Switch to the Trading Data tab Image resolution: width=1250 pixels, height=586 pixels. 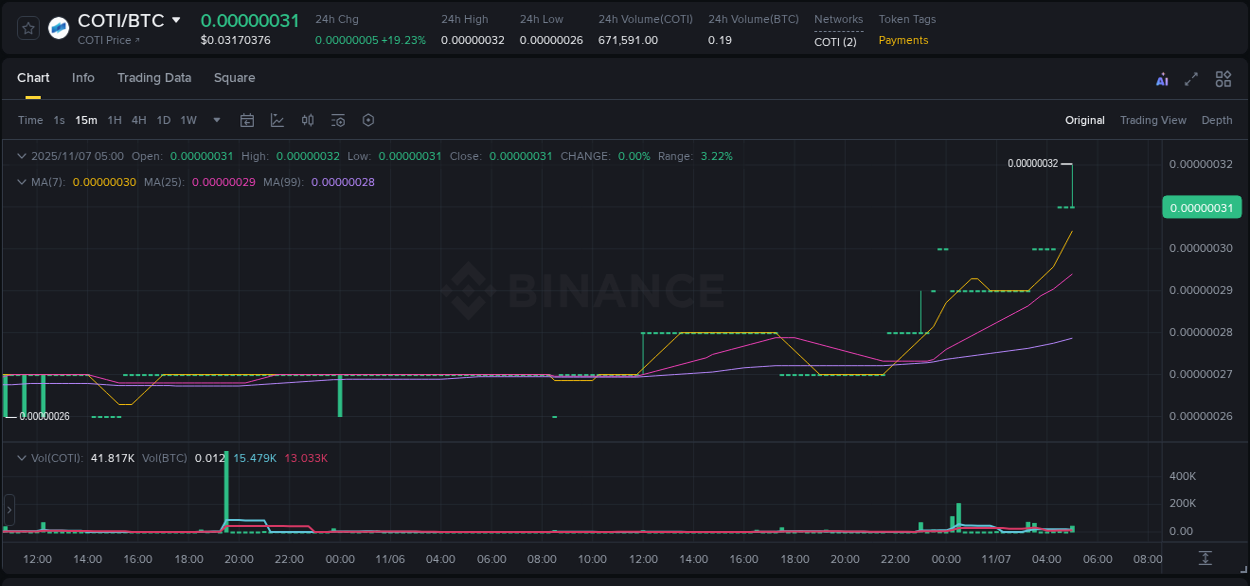point(154,78)
